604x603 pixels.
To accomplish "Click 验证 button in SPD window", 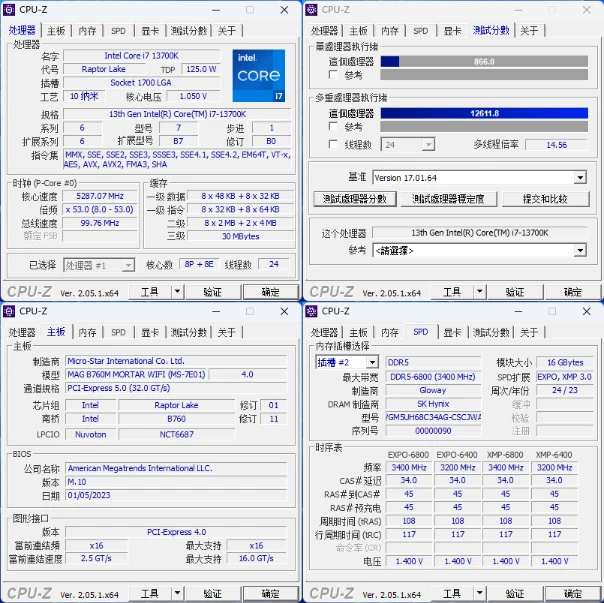I will point(515,593).
